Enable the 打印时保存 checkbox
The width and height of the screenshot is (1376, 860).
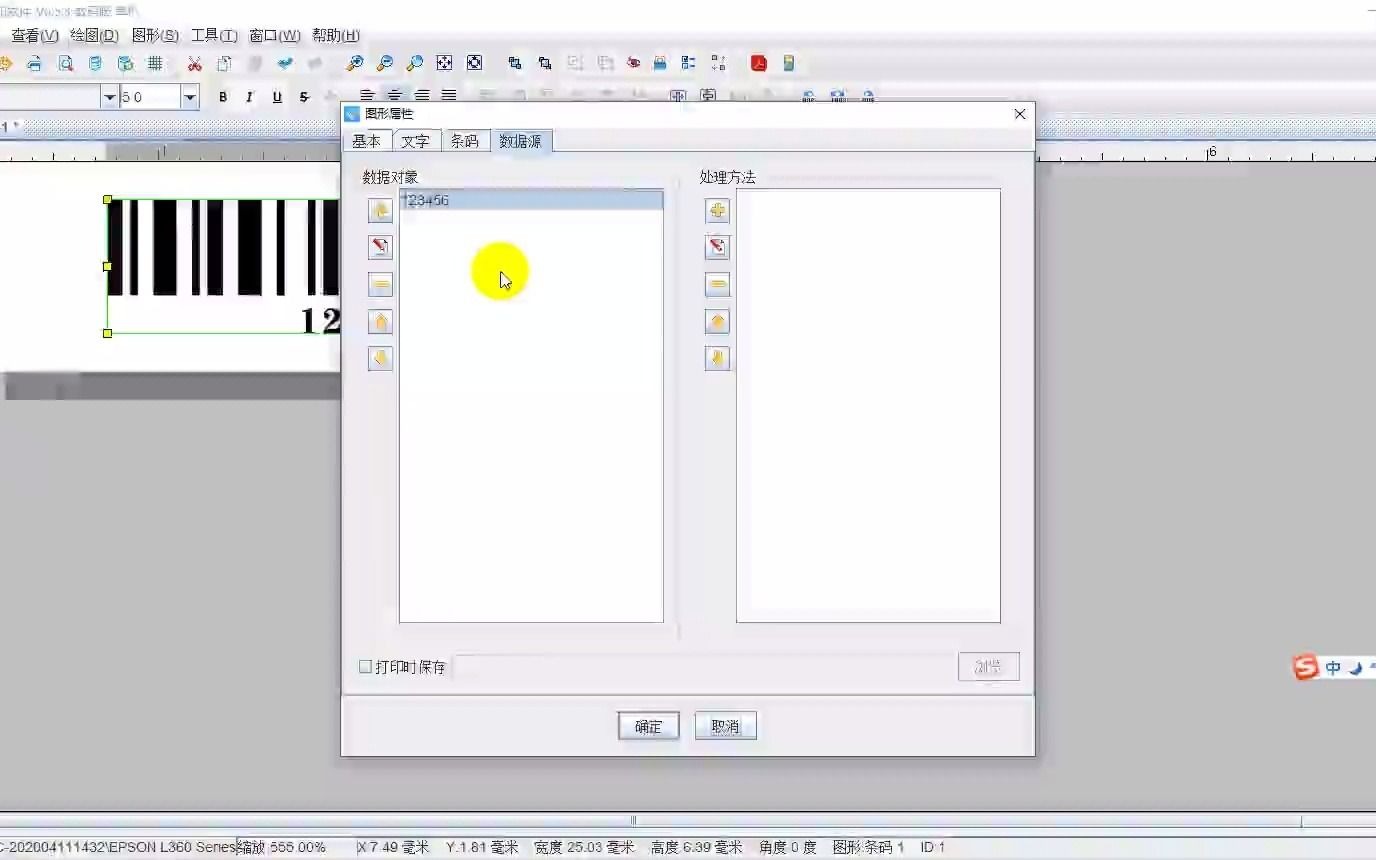pos(365,666)
